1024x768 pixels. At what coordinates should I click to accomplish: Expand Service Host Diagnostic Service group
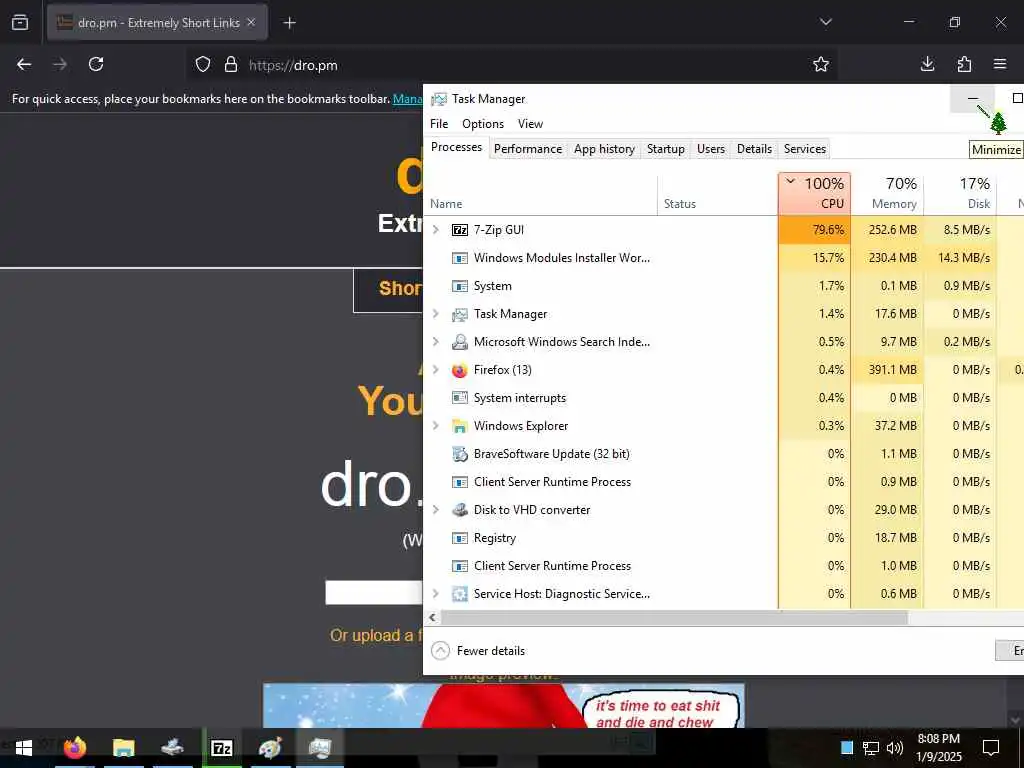point(436,594)
